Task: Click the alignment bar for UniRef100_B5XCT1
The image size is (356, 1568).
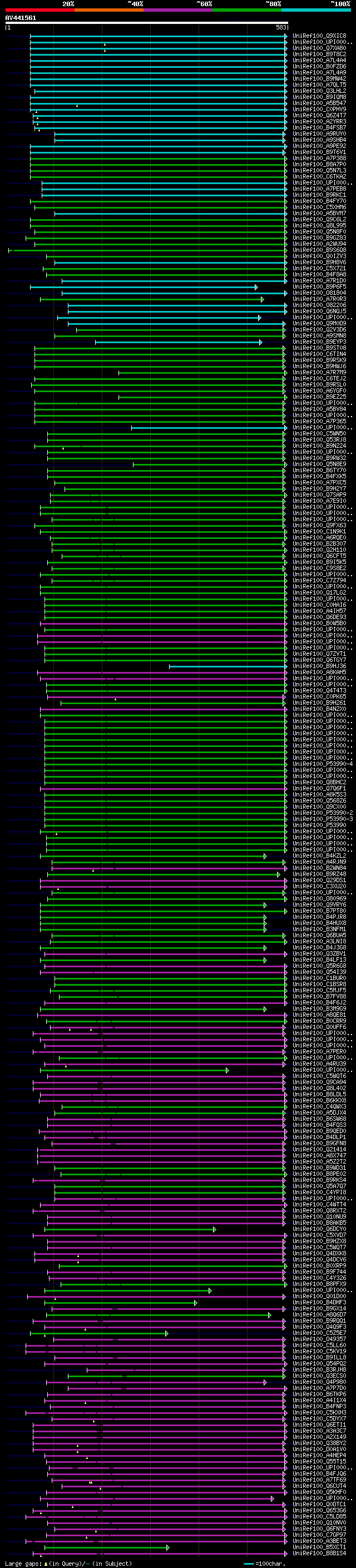Action: click(x=107, y=1547)
